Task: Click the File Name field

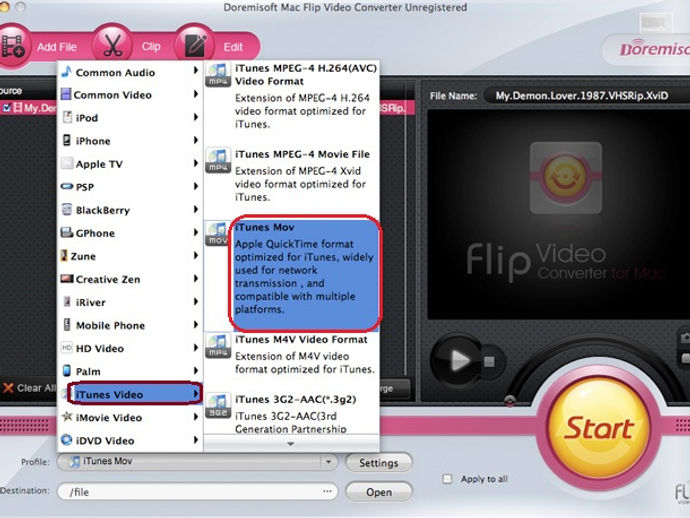Action: (x=586, y=96)
